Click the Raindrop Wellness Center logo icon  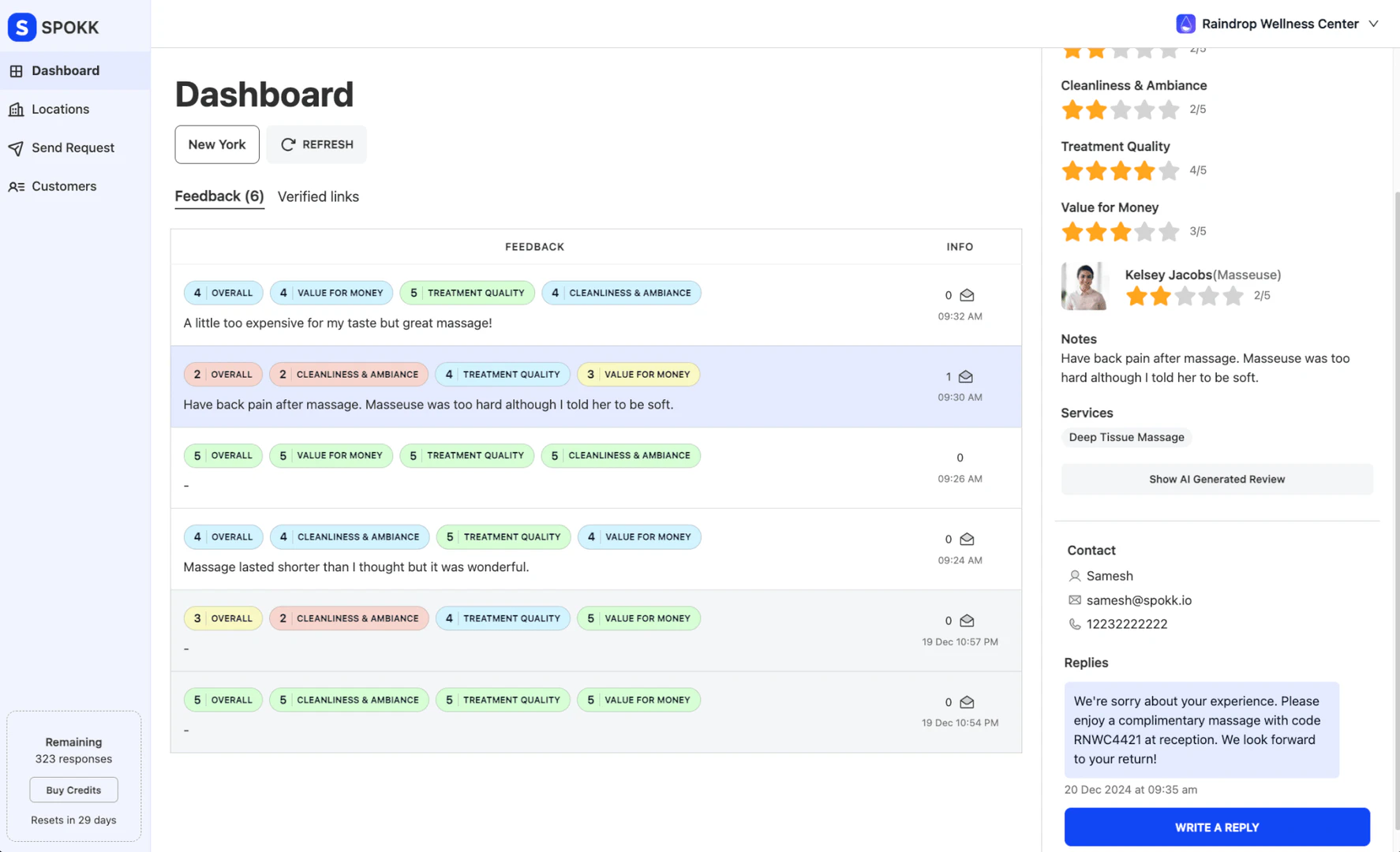[1185, 24]
